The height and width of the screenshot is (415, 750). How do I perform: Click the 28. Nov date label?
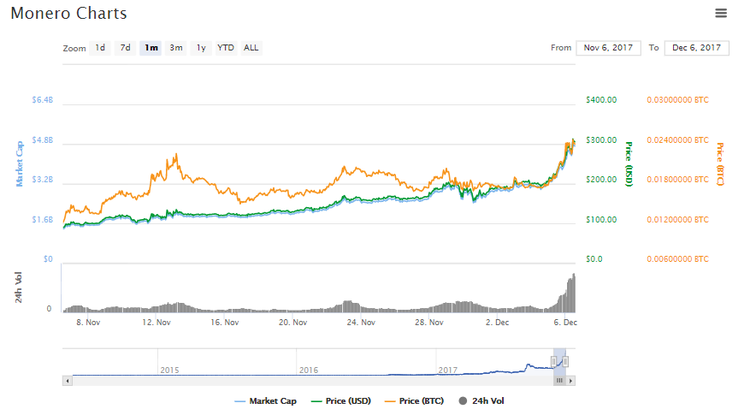pos(429,323)
